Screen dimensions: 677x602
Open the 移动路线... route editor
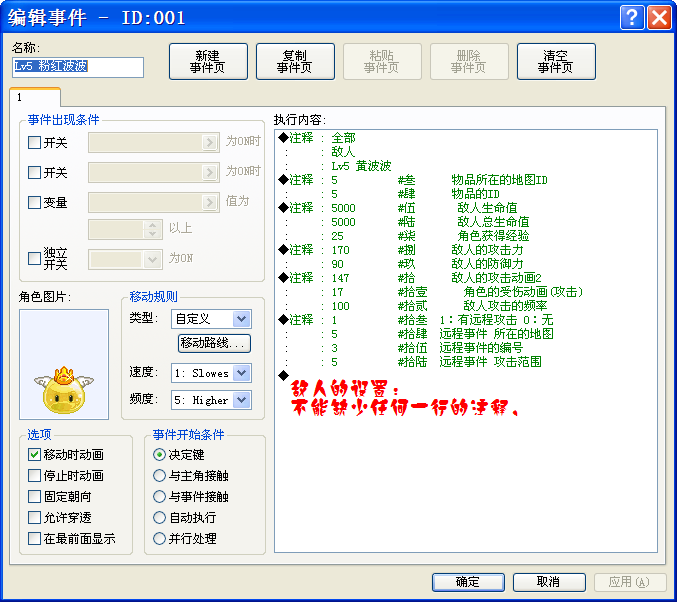click(x=215, y=343)
